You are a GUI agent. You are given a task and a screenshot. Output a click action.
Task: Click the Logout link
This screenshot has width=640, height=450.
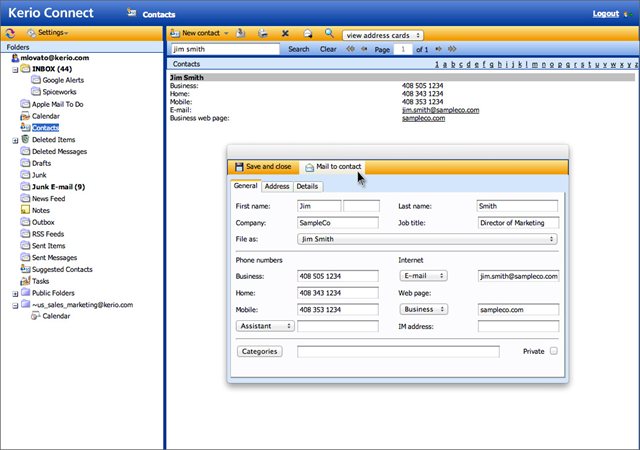(606, 13)
